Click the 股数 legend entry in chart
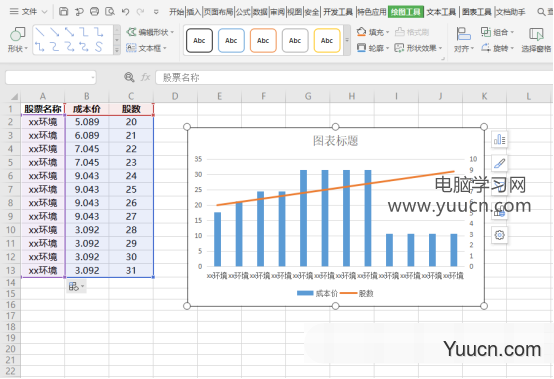554x379 pixels. coord(357,293)
